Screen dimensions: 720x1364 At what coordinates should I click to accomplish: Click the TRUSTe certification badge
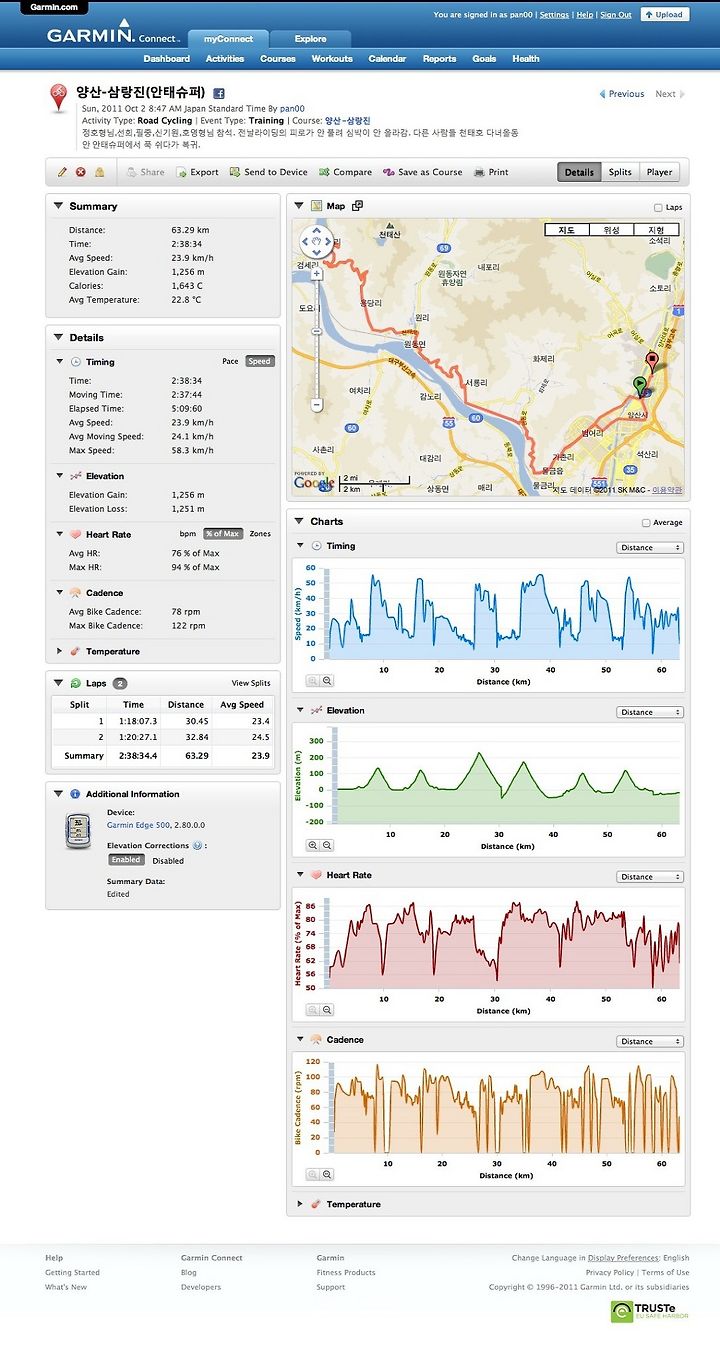649,1311
